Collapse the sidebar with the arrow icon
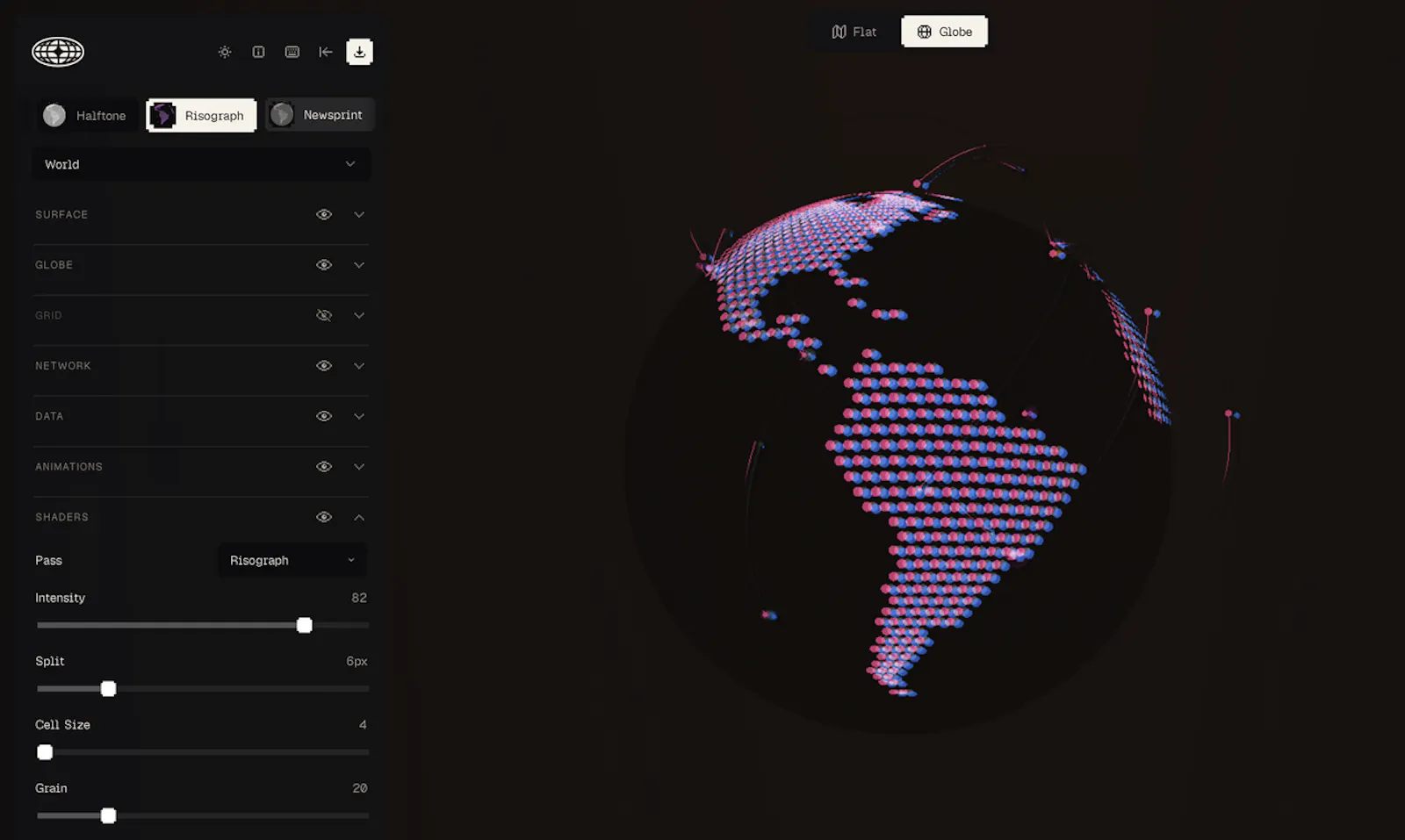Image resolution: width=1405 pixels, height=840 pixels. pyautogui.click(x=326, y=52)
